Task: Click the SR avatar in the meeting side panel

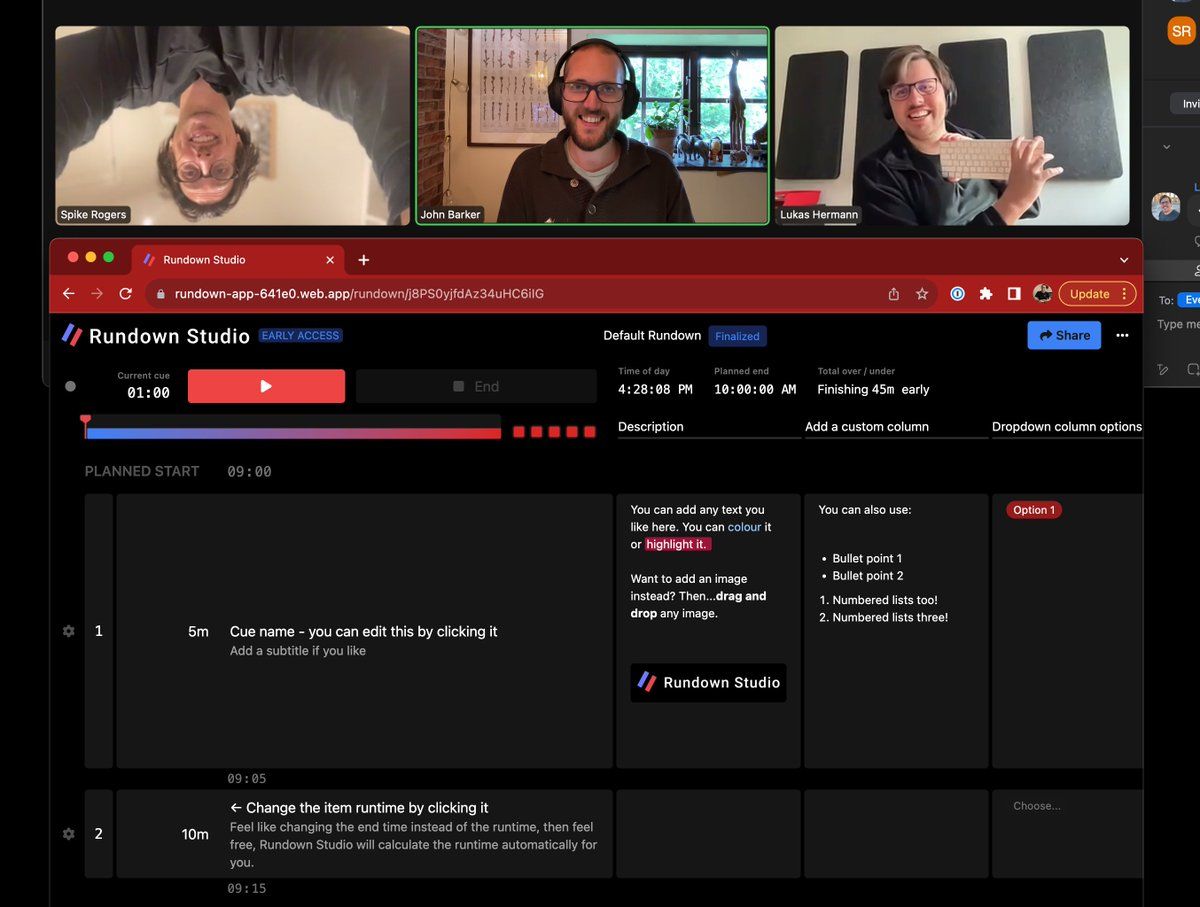Action: pyautogui.click(x=1182, y=31)
